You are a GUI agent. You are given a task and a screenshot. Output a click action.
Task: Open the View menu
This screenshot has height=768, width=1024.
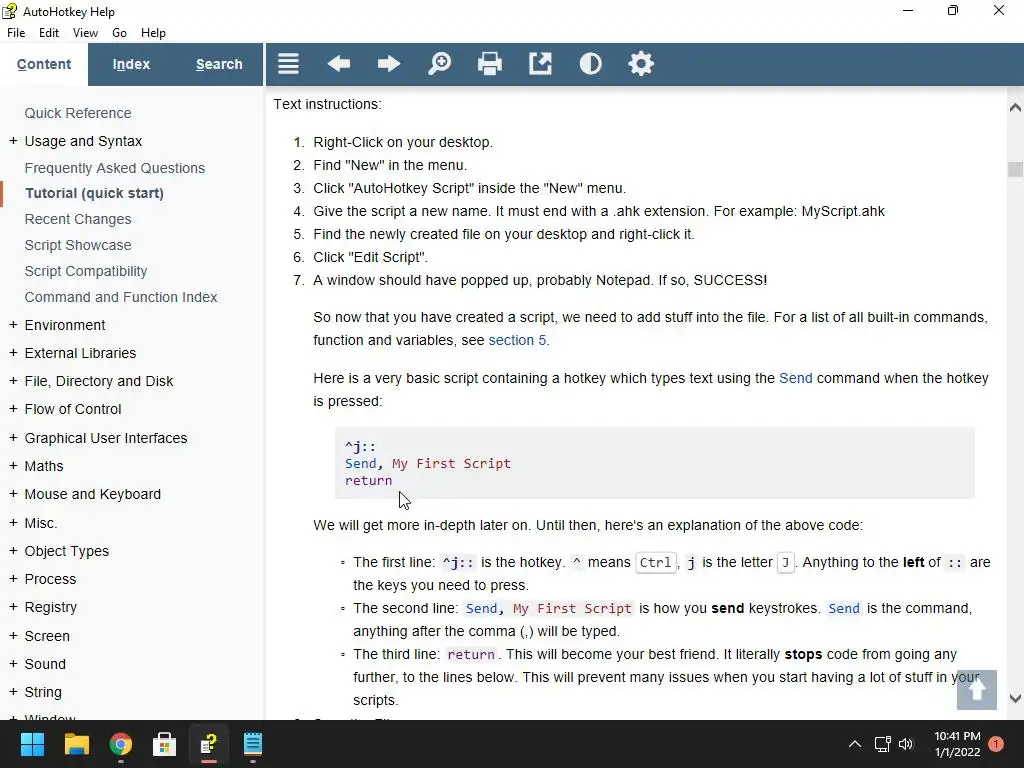coord(85,33)
